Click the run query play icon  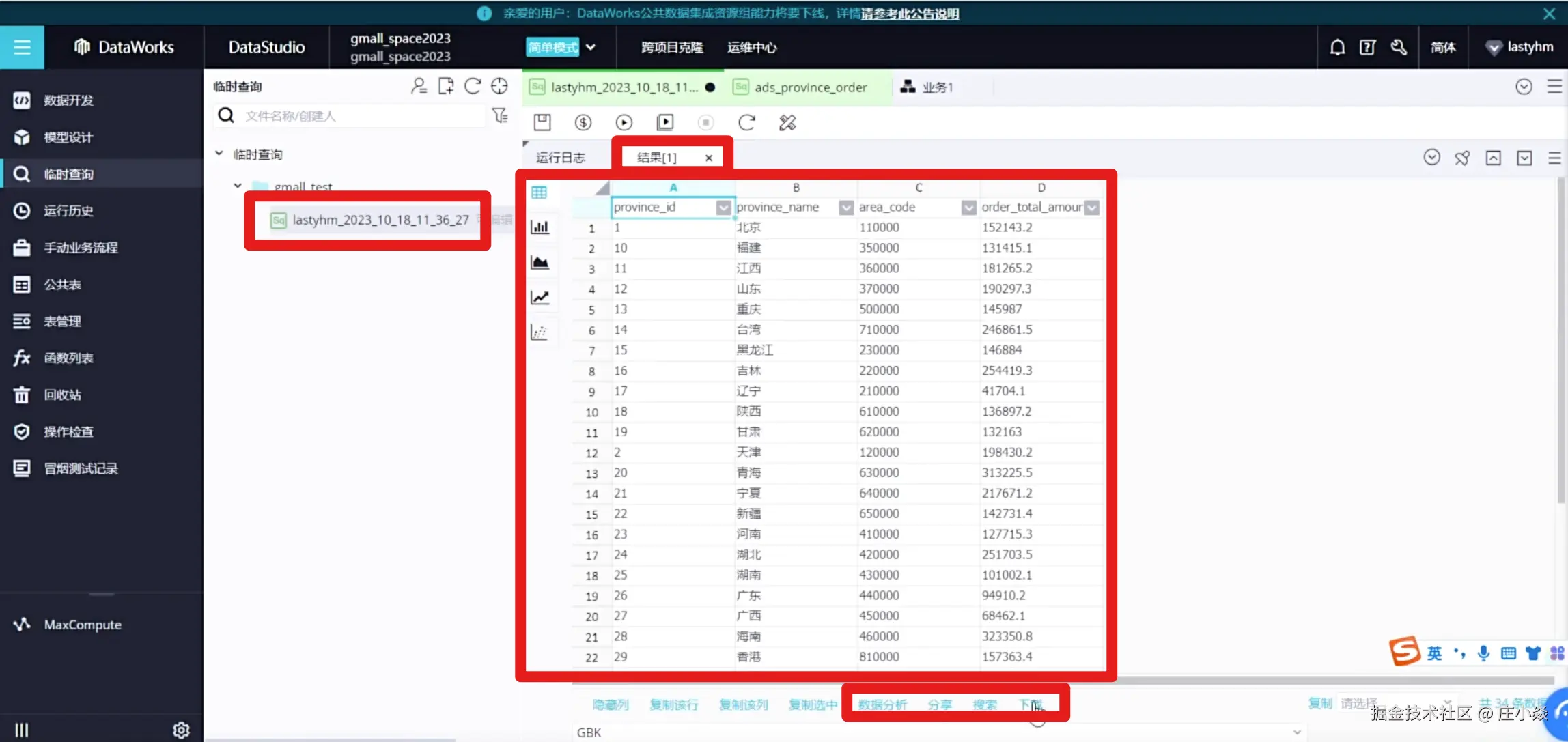tap(624, 122)
